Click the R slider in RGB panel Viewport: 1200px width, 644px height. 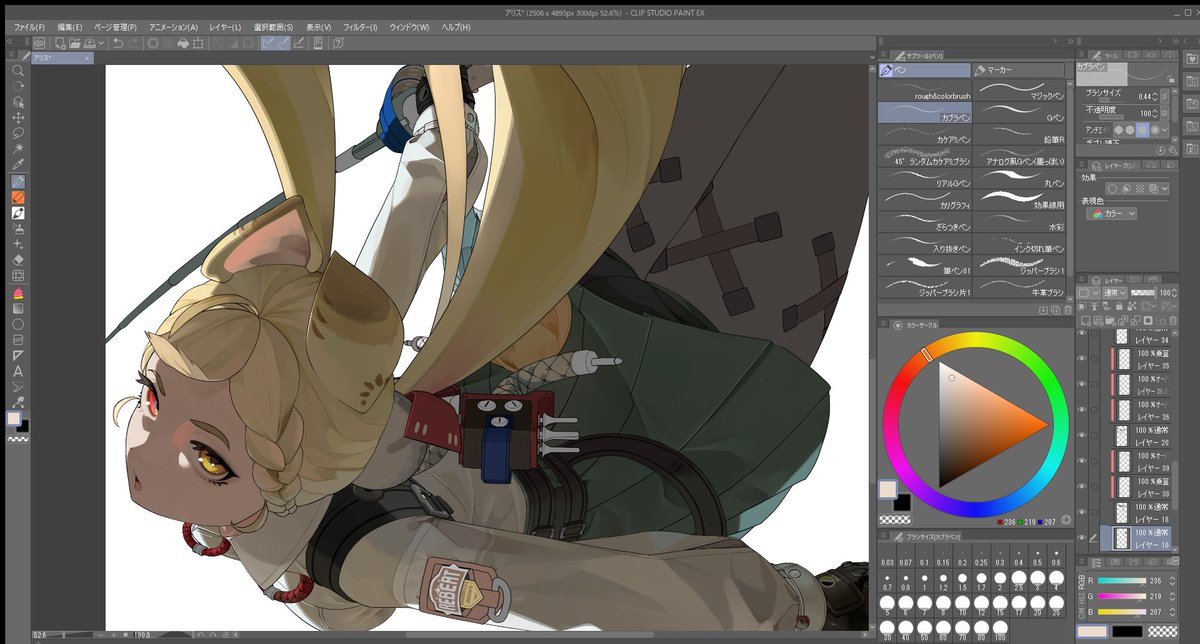(x=1120, y=580)
